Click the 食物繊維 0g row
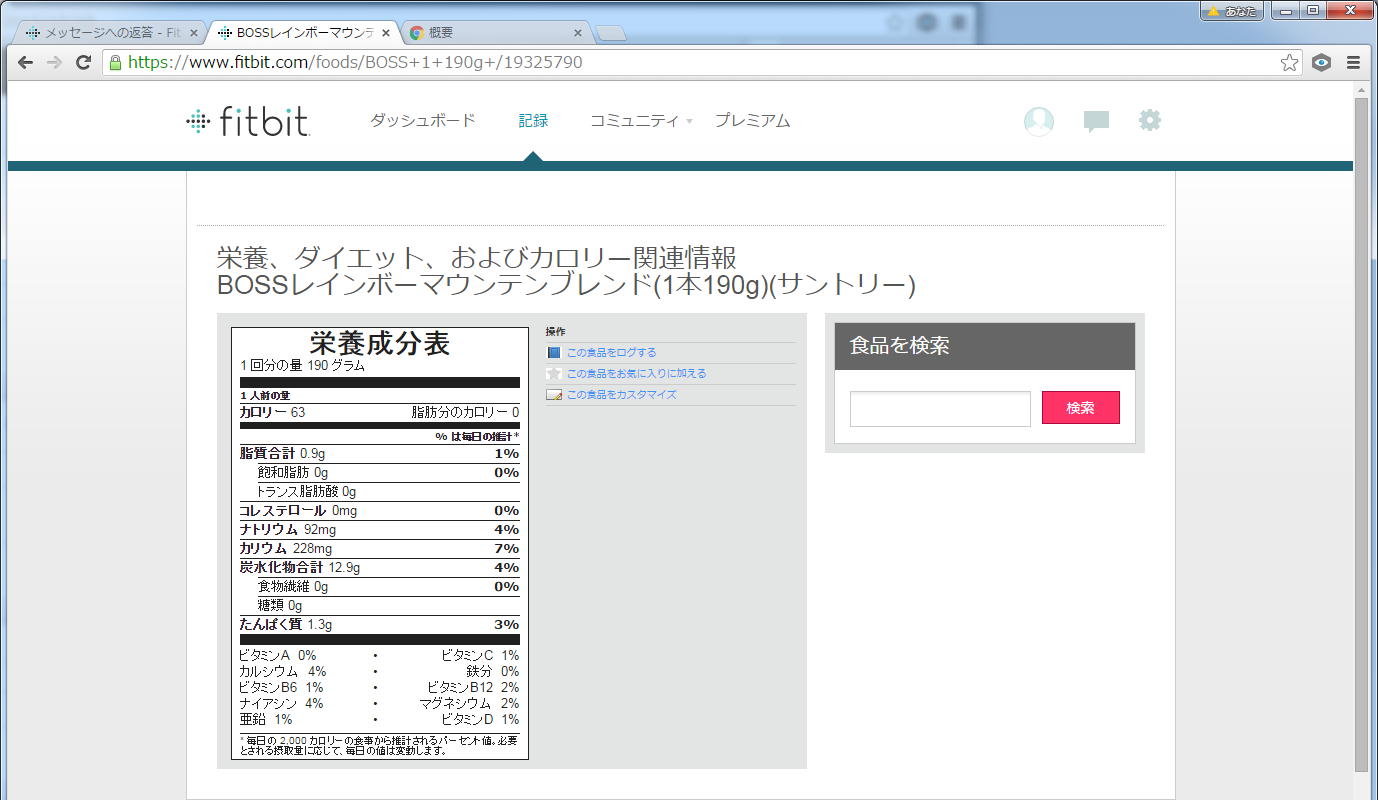Viewport: 1378px width, 800px height. [388, 586]
